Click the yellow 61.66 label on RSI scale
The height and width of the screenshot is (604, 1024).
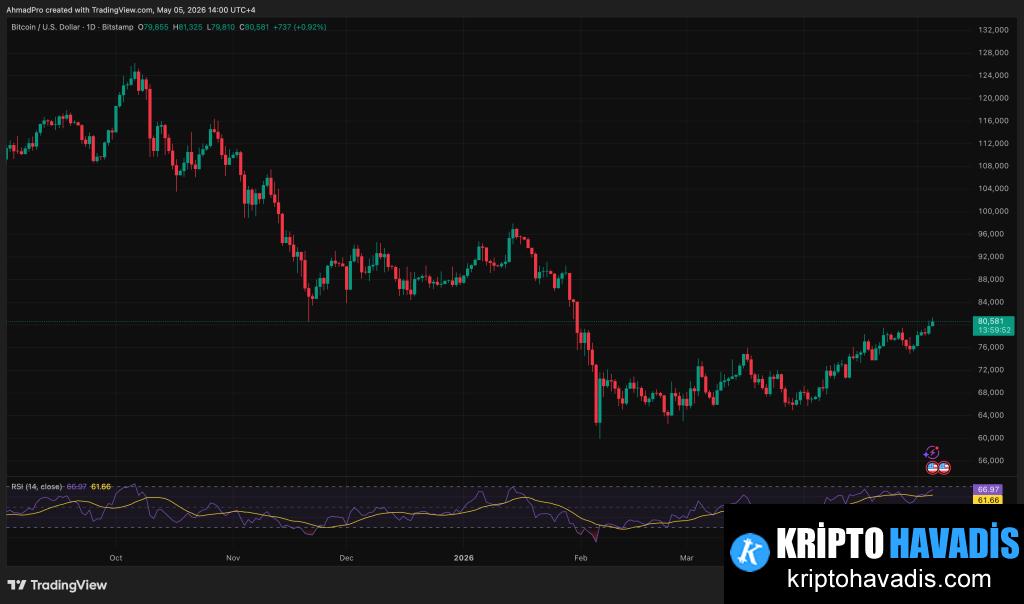coord(988,500)
